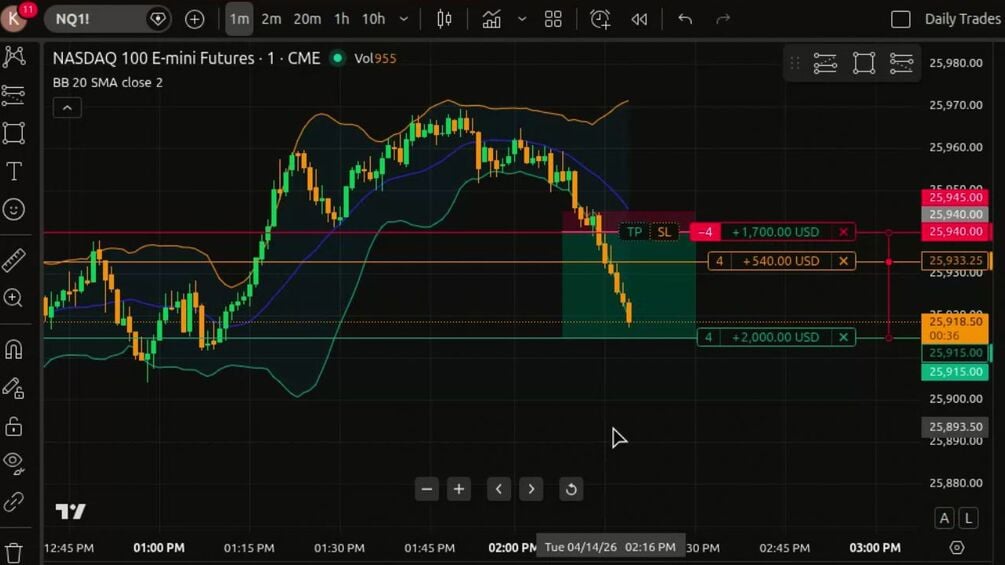Cancel the +540.00 USD order
The width and height of the screenshot is (1005, 565).
843,261
